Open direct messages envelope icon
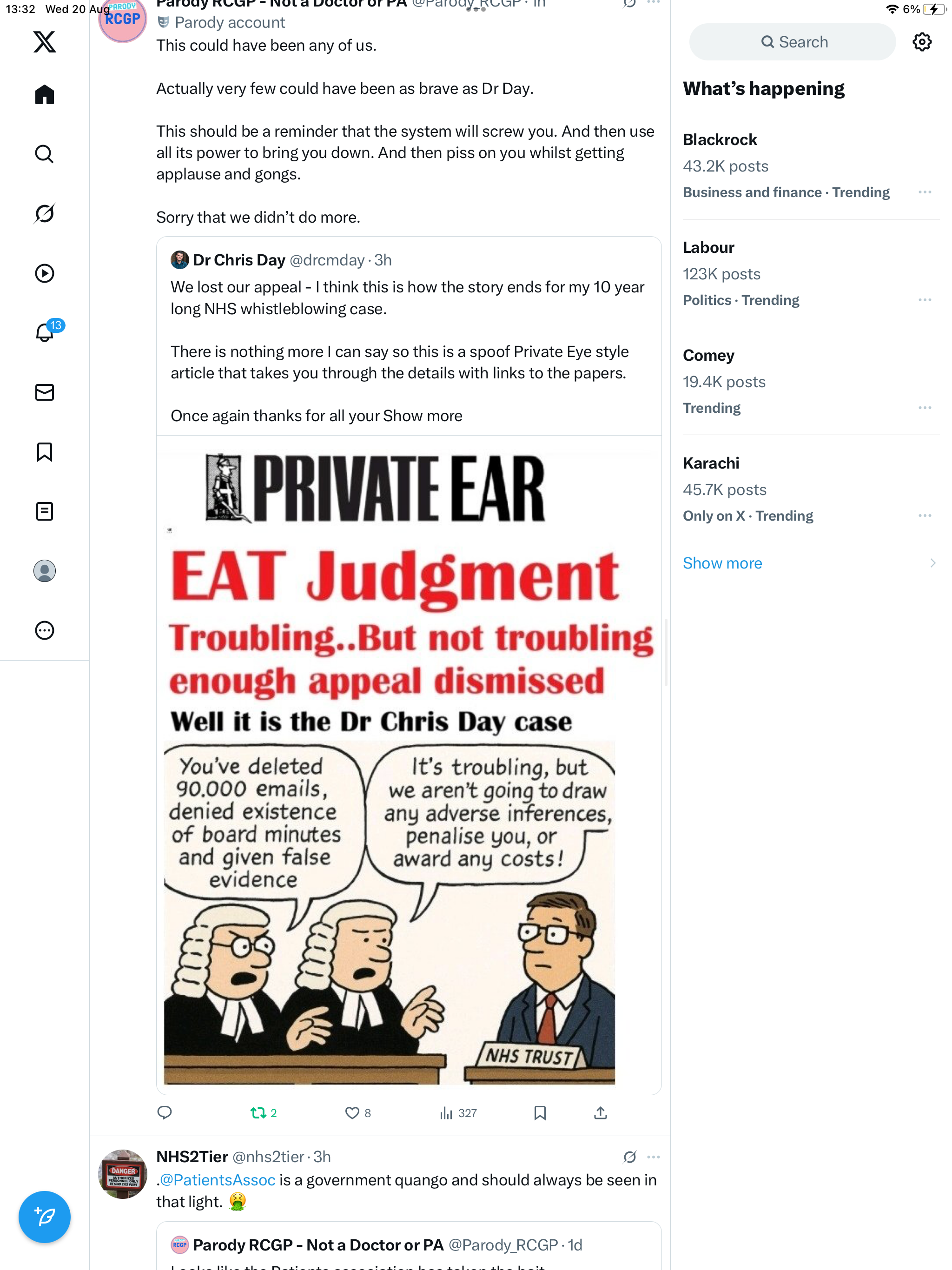This screenshot has height=1270, width=952. click(x=44, y=392)
